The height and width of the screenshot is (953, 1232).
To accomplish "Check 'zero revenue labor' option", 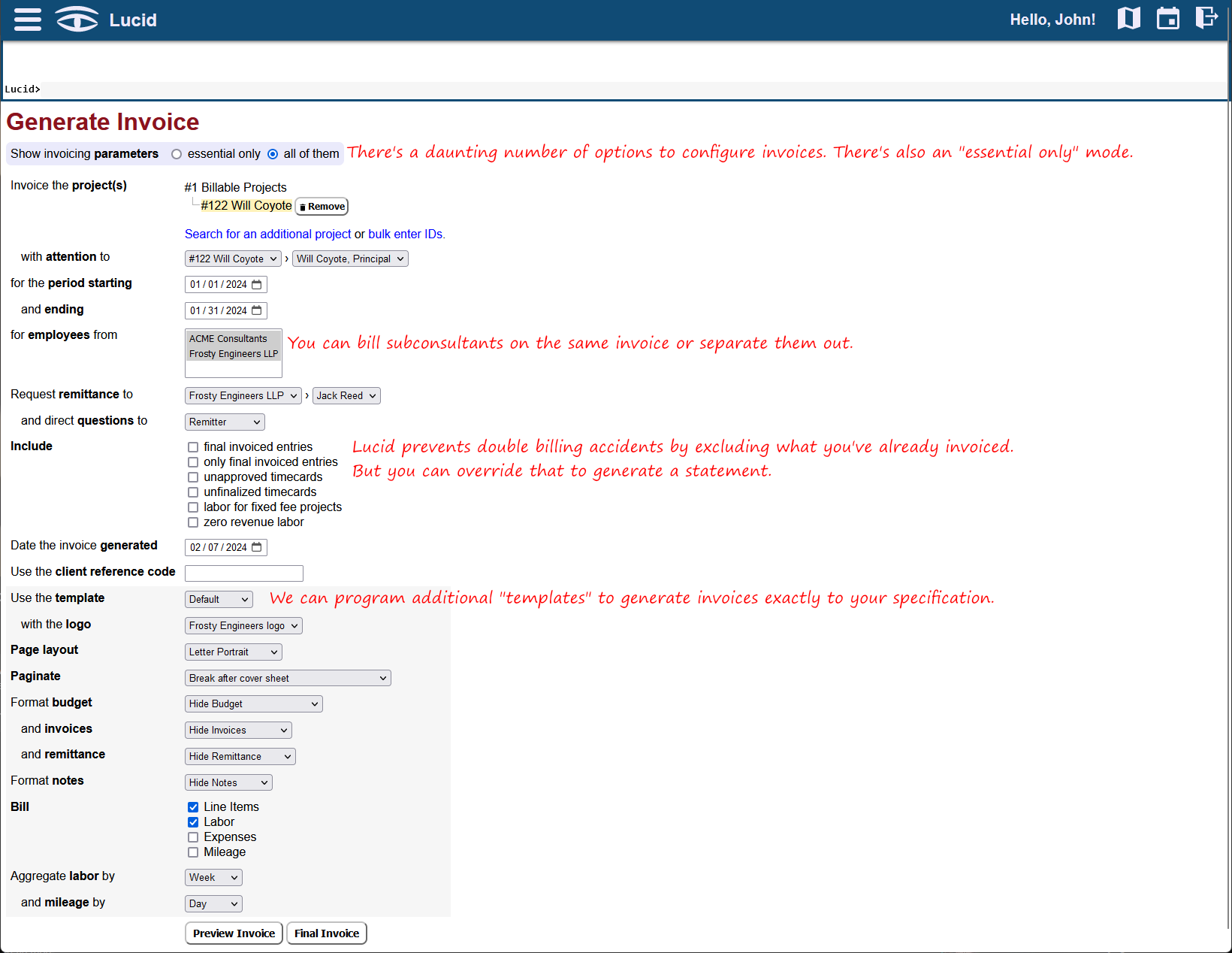I will [193, 522].
